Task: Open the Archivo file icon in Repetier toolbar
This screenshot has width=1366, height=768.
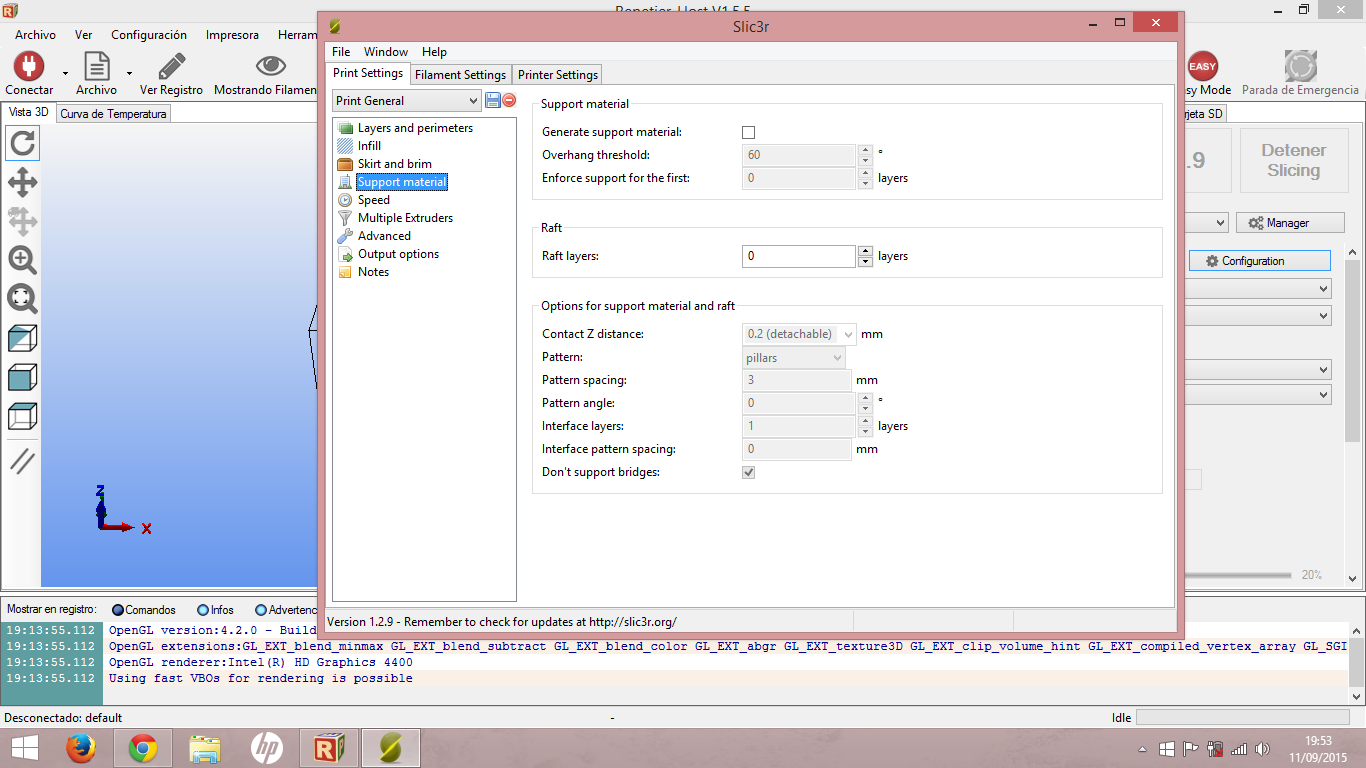Action: (96, 67)
